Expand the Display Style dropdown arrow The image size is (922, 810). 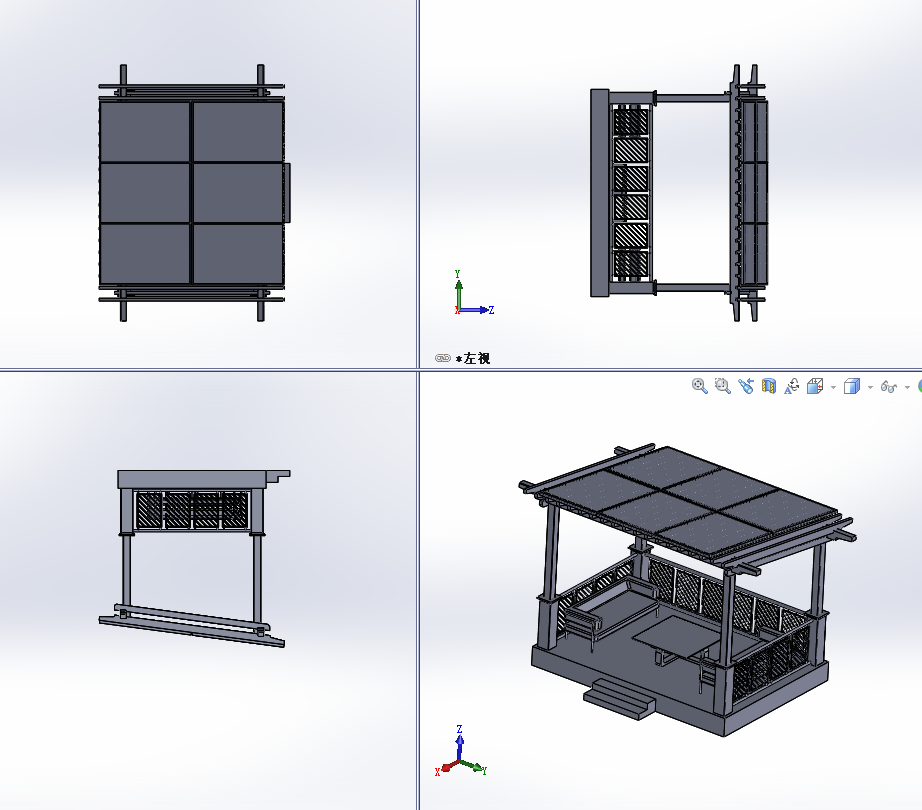pos(870,387)
